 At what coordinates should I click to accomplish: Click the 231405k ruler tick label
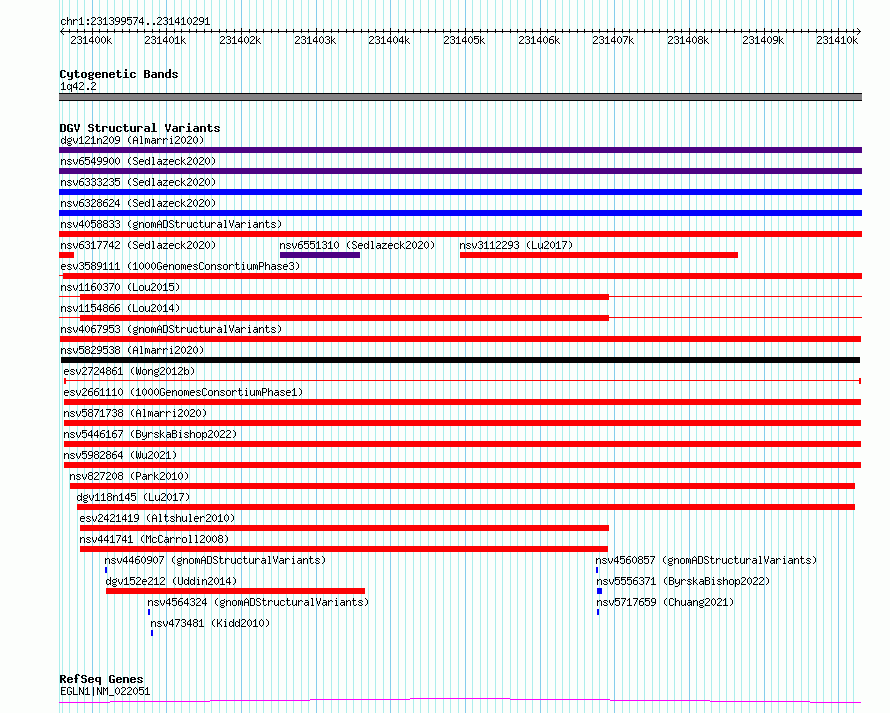(464, 40)
